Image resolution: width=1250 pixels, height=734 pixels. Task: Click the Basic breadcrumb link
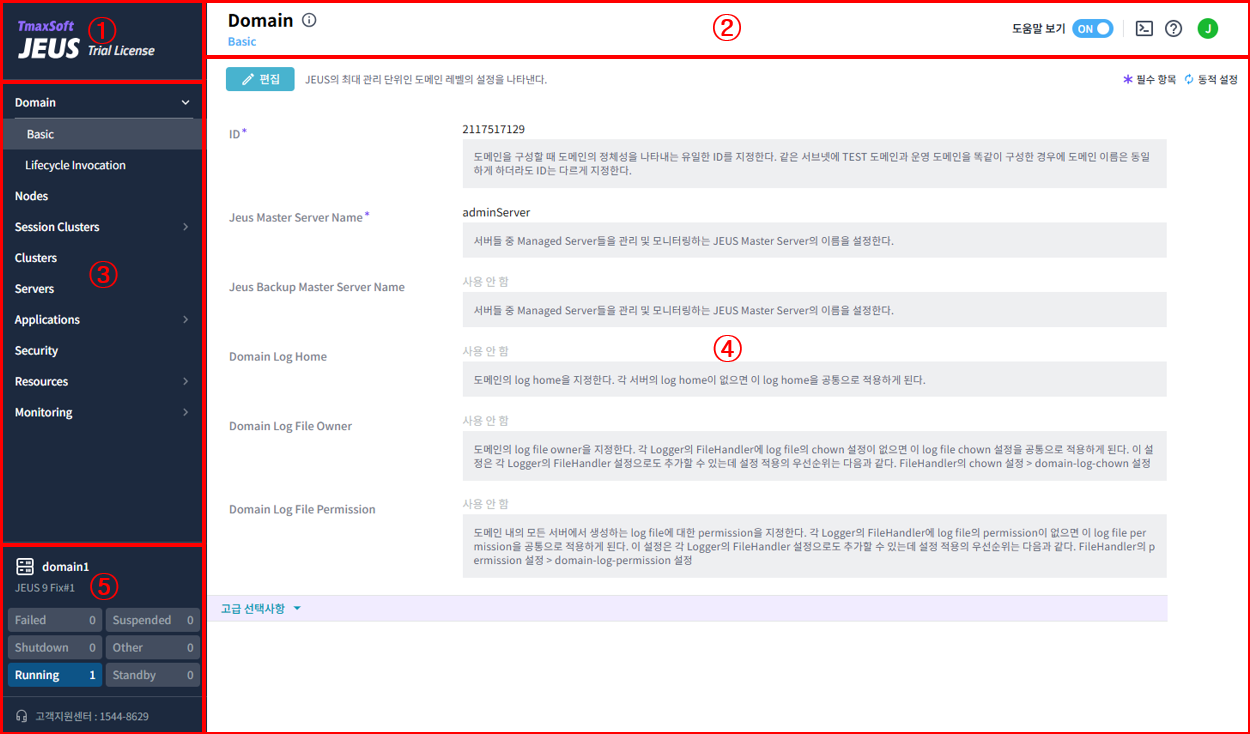(x=242, y=42)
